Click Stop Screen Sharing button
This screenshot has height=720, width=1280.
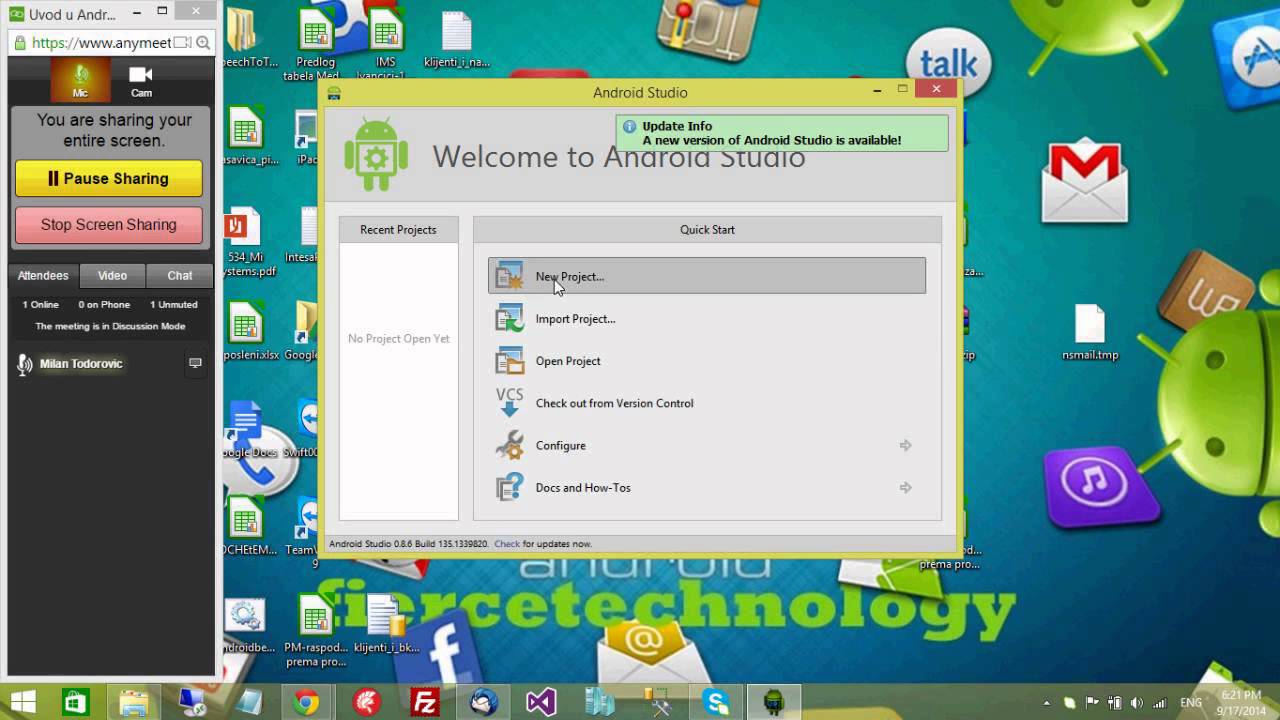pos(109,225)
